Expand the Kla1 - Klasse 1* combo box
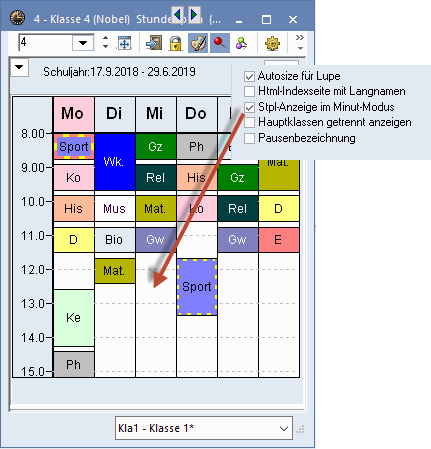This screenshot has height=449, width=431. click(204, 428)
